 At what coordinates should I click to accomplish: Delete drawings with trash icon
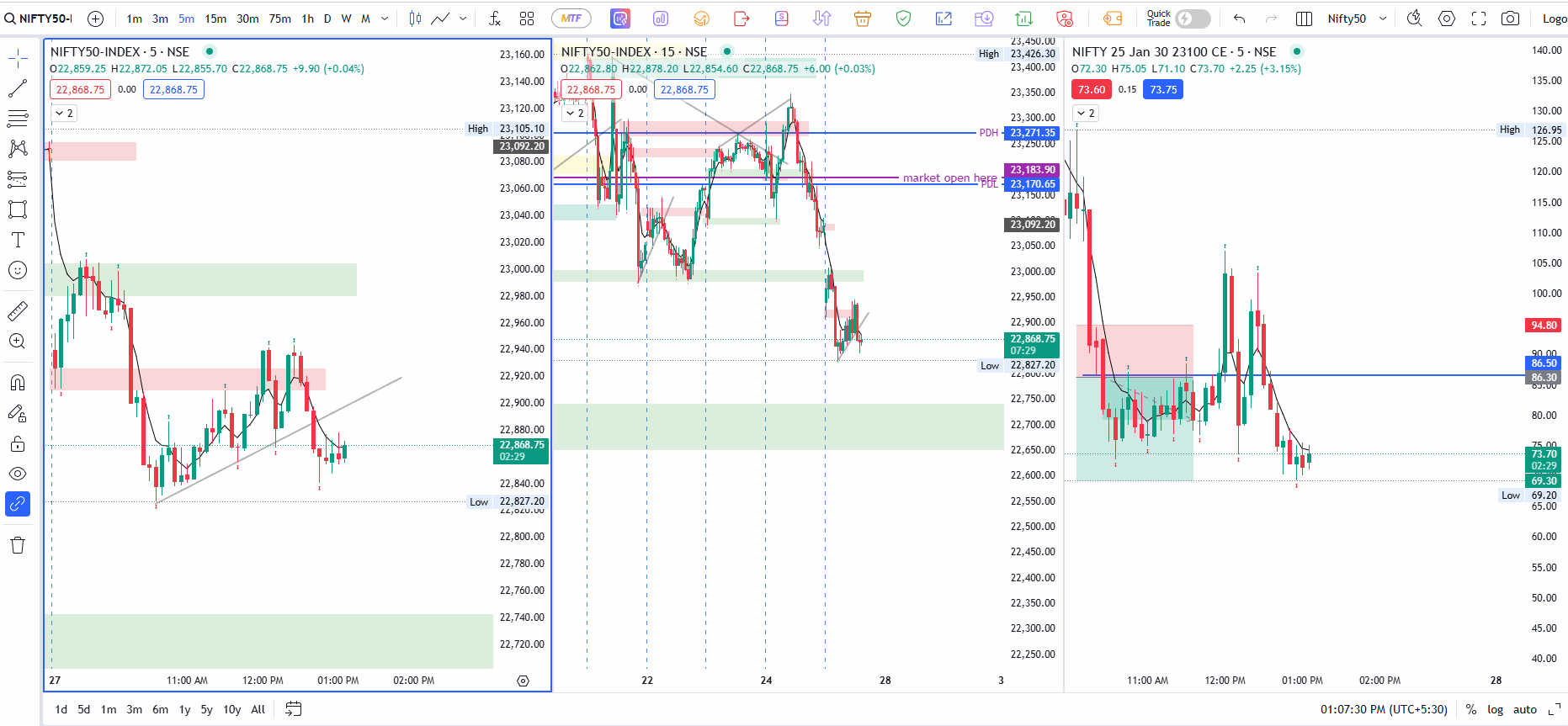point(18,545)
